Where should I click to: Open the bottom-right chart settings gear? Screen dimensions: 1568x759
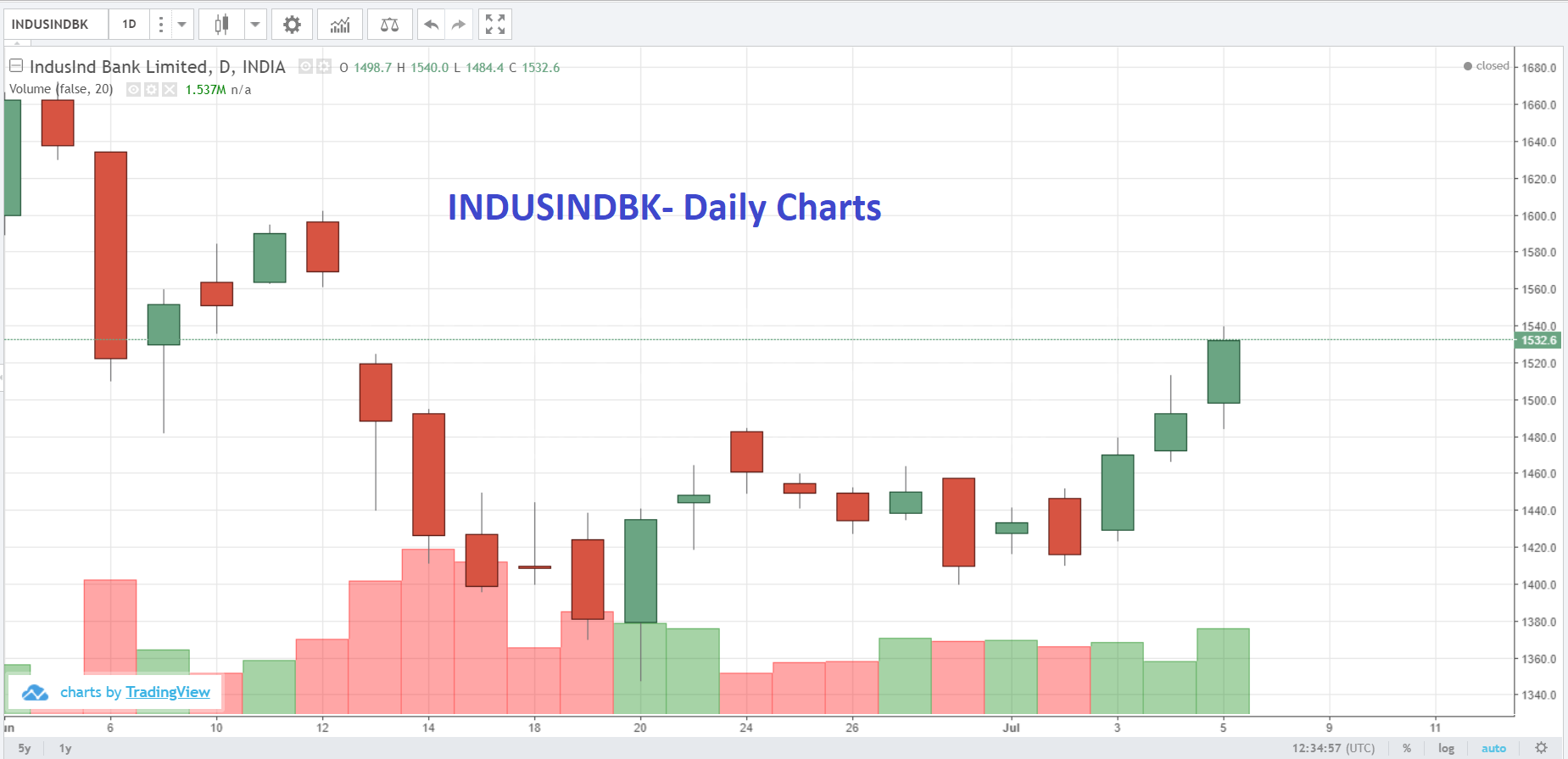coord(1542,748)
